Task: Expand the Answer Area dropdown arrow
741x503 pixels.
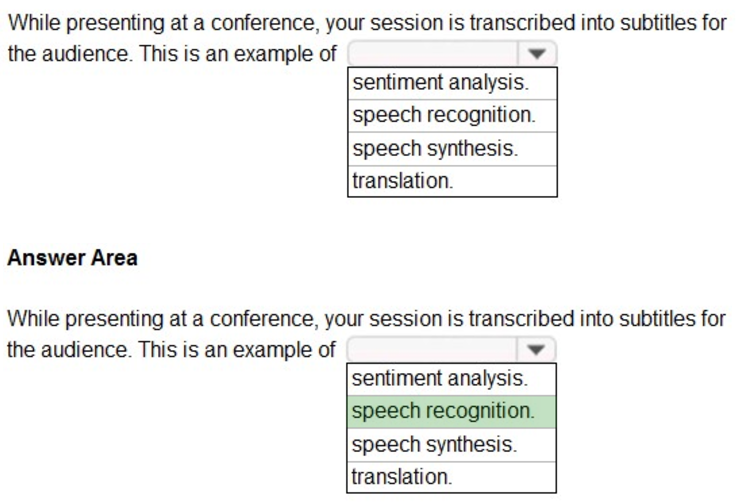Action: [x=539, y=350]
